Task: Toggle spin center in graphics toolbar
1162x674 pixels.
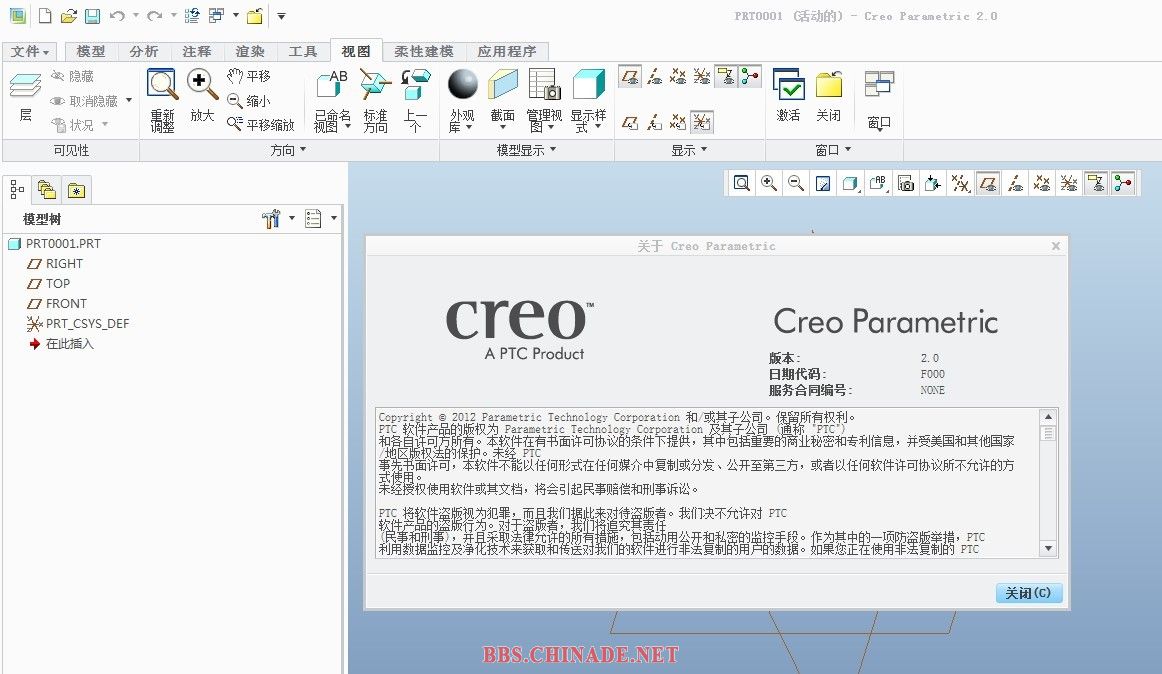Action: 1123,183
